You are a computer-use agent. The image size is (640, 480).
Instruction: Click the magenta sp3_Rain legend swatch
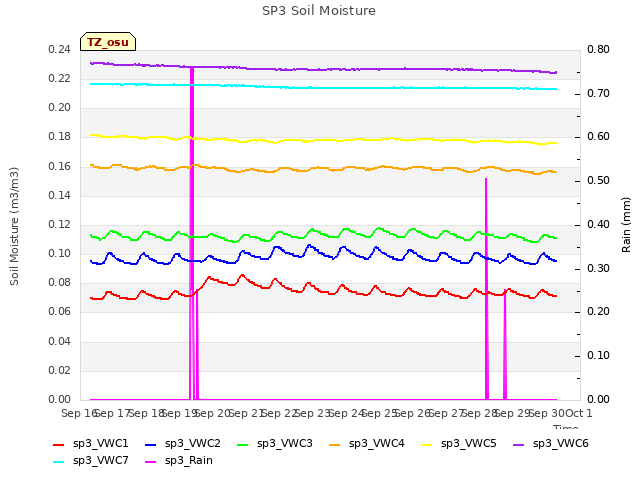151,462
